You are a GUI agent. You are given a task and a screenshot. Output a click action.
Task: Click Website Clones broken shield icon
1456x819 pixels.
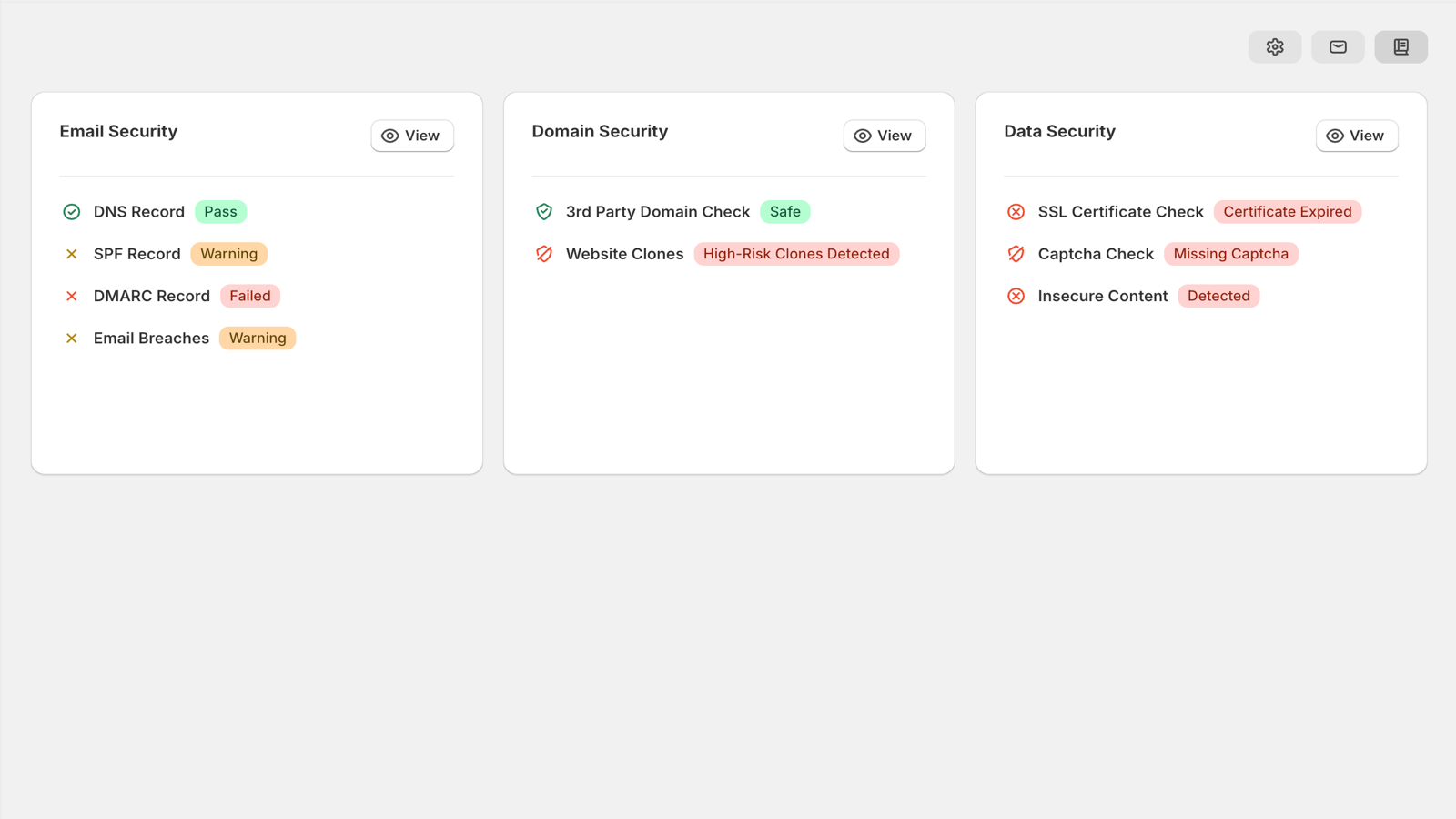coord(543,254)
